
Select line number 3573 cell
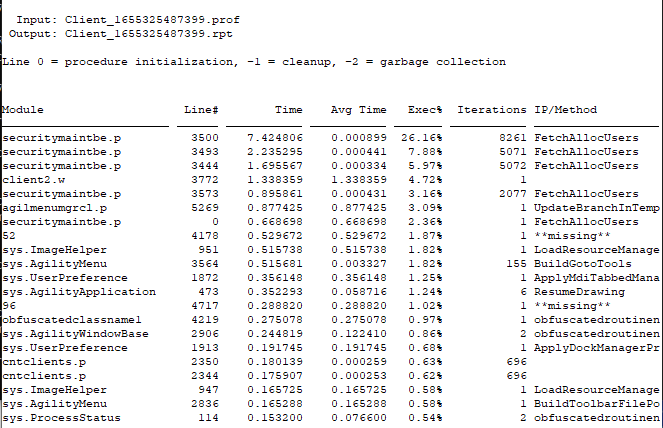(x=205, y=194)
